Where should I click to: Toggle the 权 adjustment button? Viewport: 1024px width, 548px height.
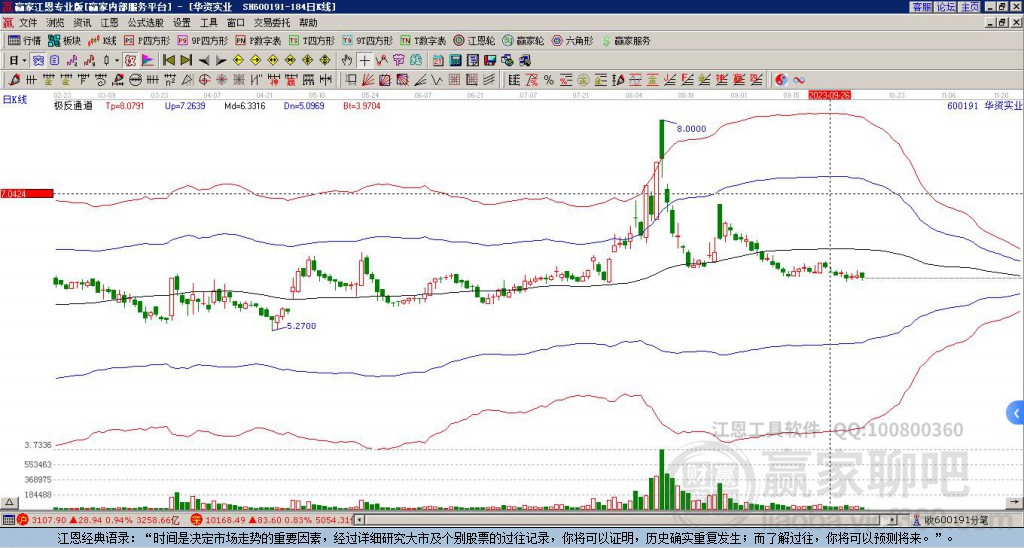point(130,61)
